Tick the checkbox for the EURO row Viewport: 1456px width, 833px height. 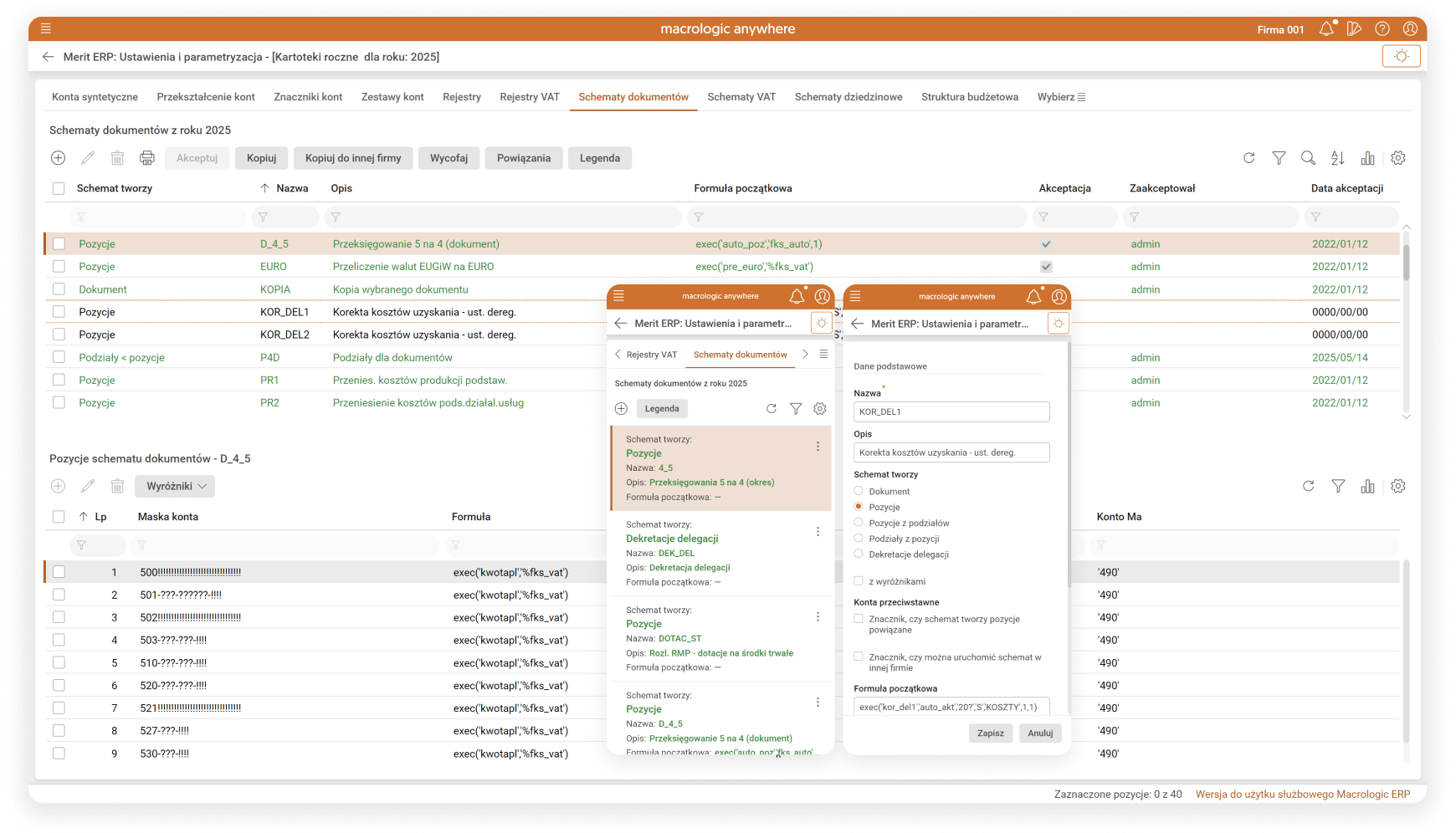[59, 267]
